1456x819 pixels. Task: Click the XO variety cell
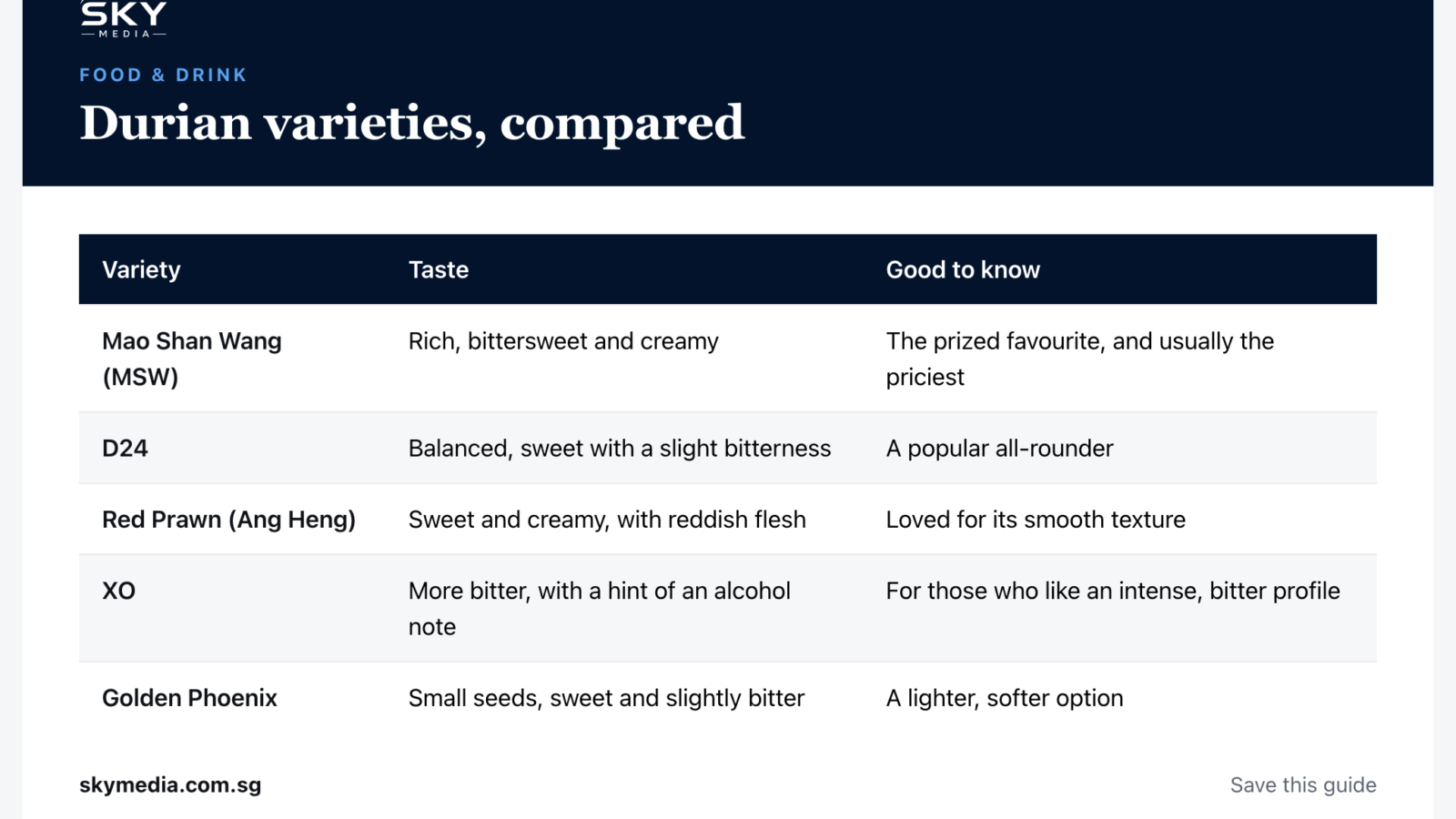pyautogui.click(x=118, y=591)
